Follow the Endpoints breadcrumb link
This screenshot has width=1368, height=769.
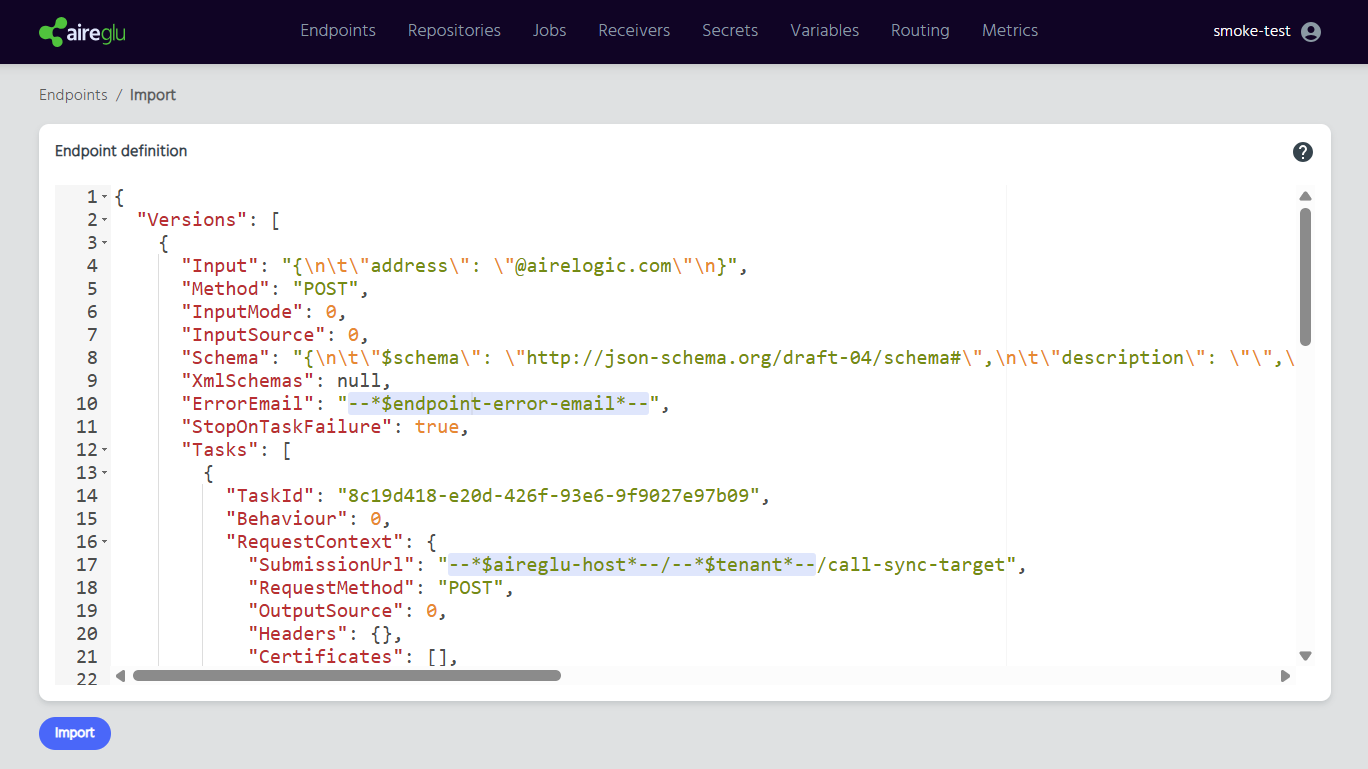click(x=73, y=95)
